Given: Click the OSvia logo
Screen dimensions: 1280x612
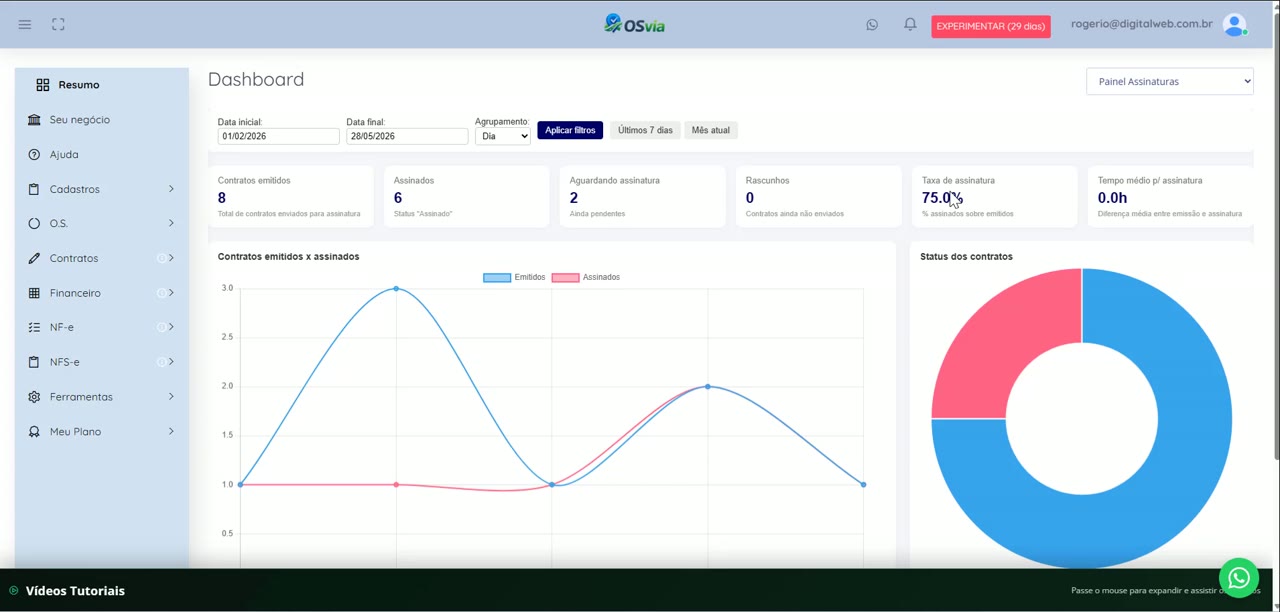Looking at the screenshot, I should pyautogui.click(x=635, y=24).
